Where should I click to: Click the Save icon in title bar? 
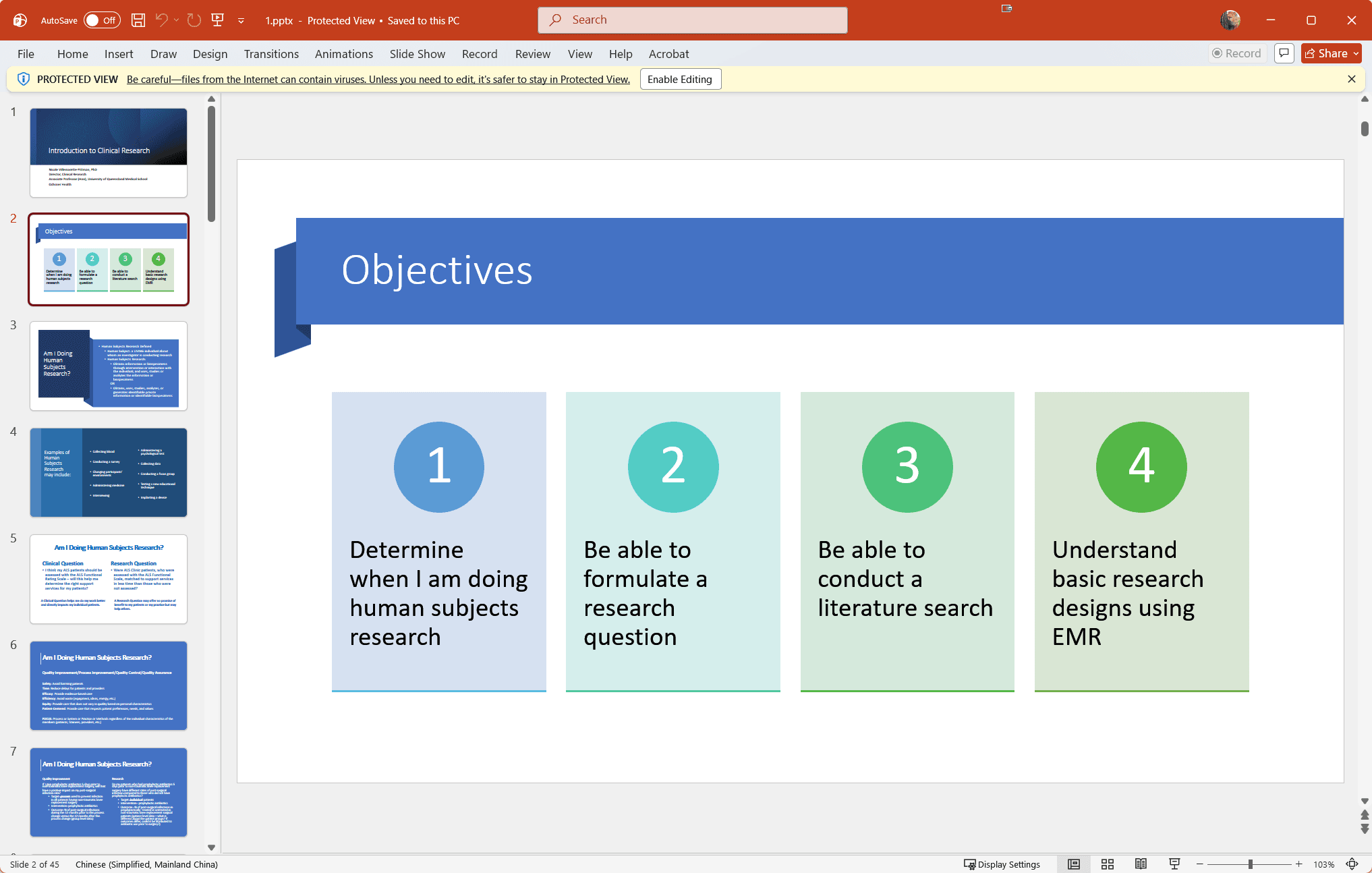pyautogui.click(x=138, y=20)
